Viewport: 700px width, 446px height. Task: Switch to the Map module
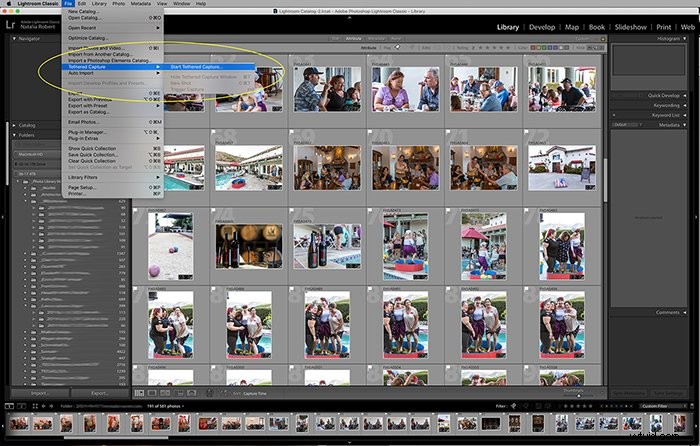(x=572, y=27)
